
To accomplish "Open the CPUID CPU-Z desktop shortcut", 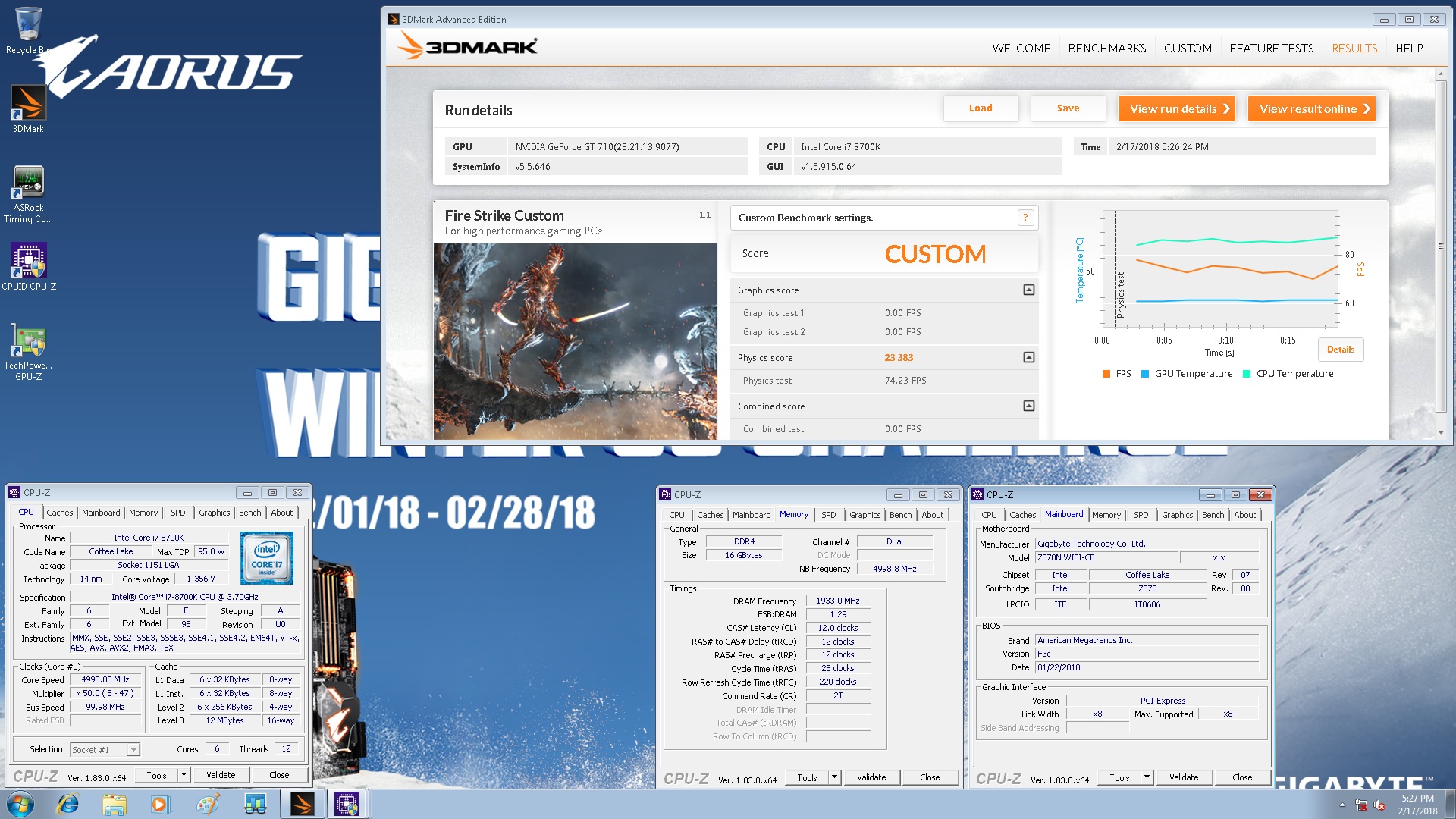I will pos(28,266).
